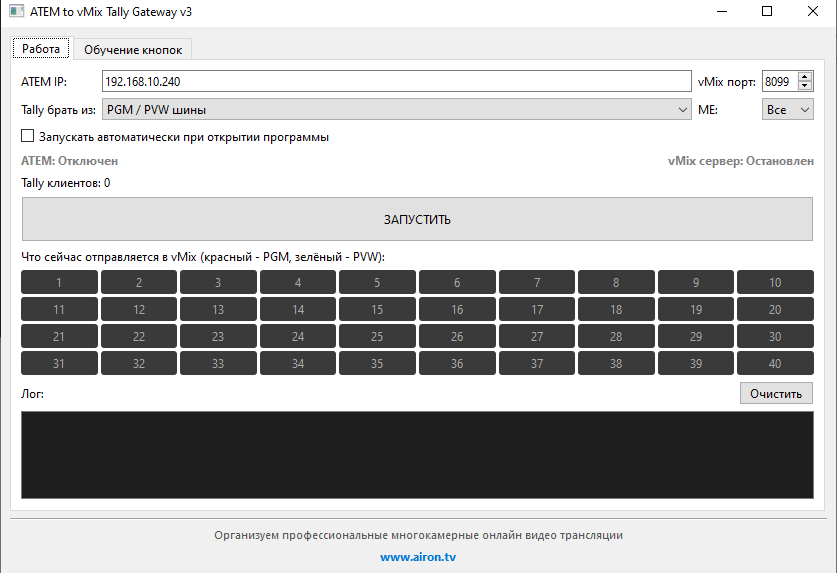This screenshot has width=837, height=573.
Task: Click tally indicator 40
Action: [776, 364]
